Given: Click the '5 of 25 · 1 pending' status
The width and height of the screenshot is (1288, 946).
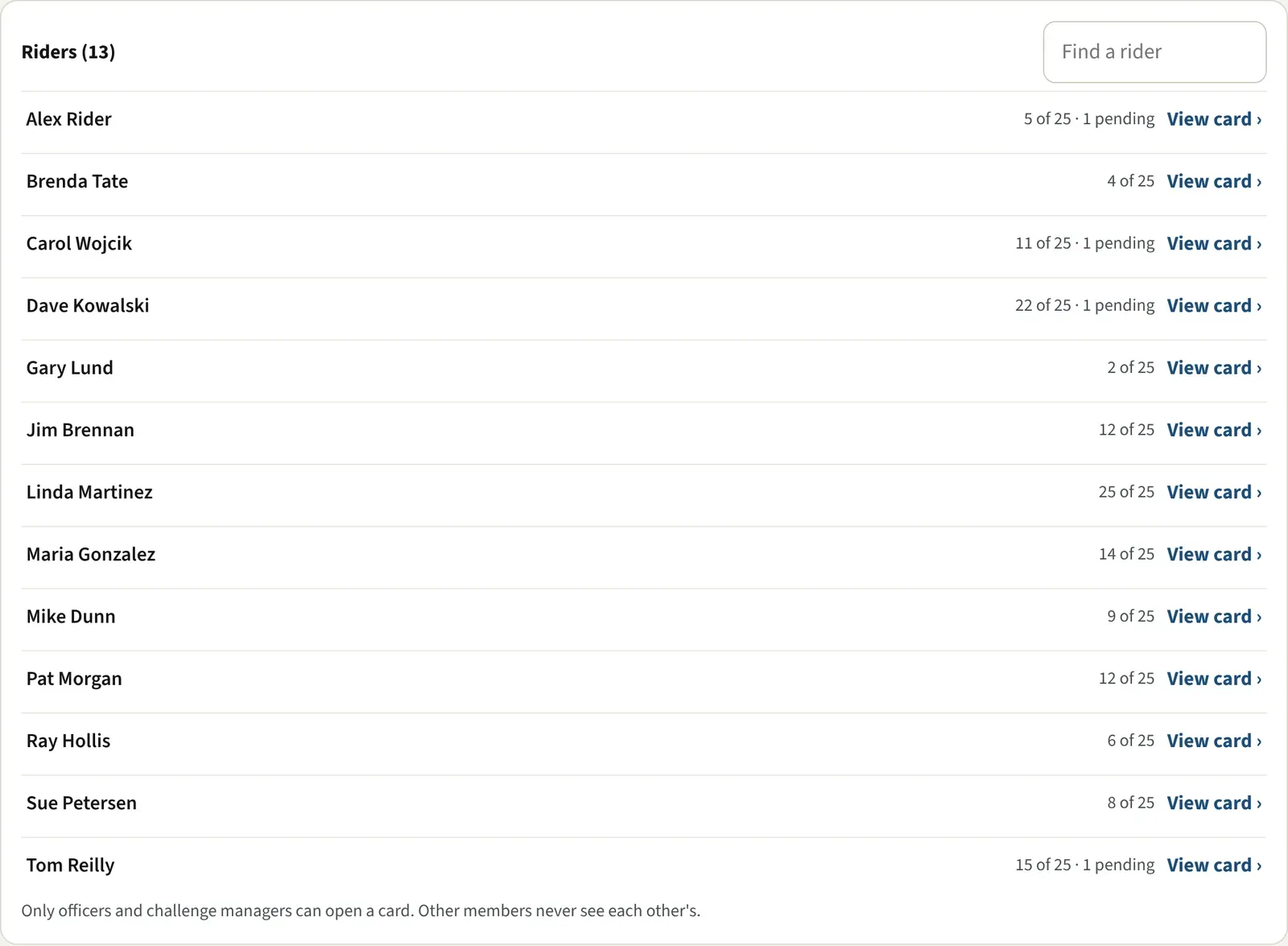Looking at the screenshot, I should [1089, 119].
